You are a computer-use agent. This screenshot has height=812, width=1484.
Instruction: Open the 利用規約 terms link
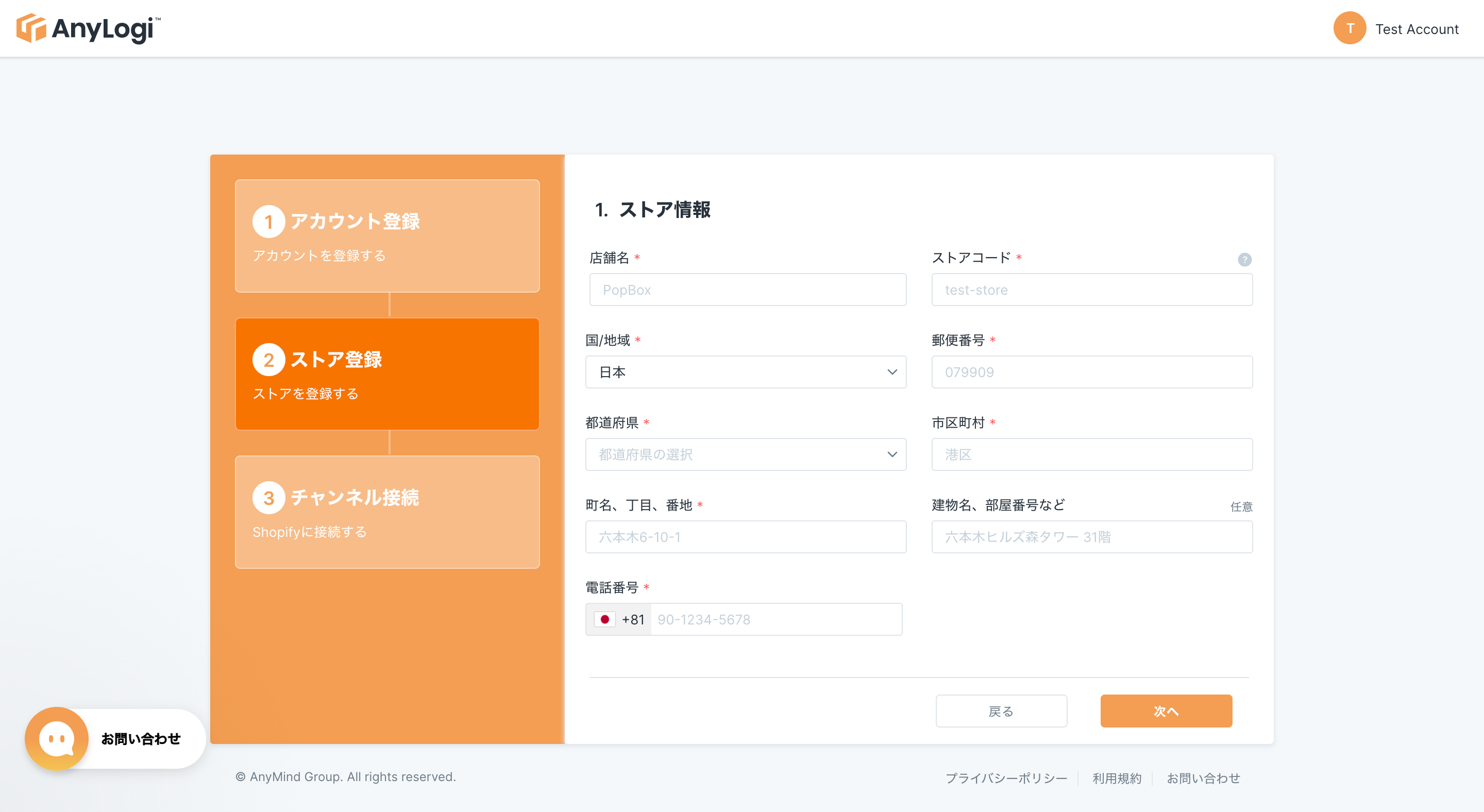1117,778
